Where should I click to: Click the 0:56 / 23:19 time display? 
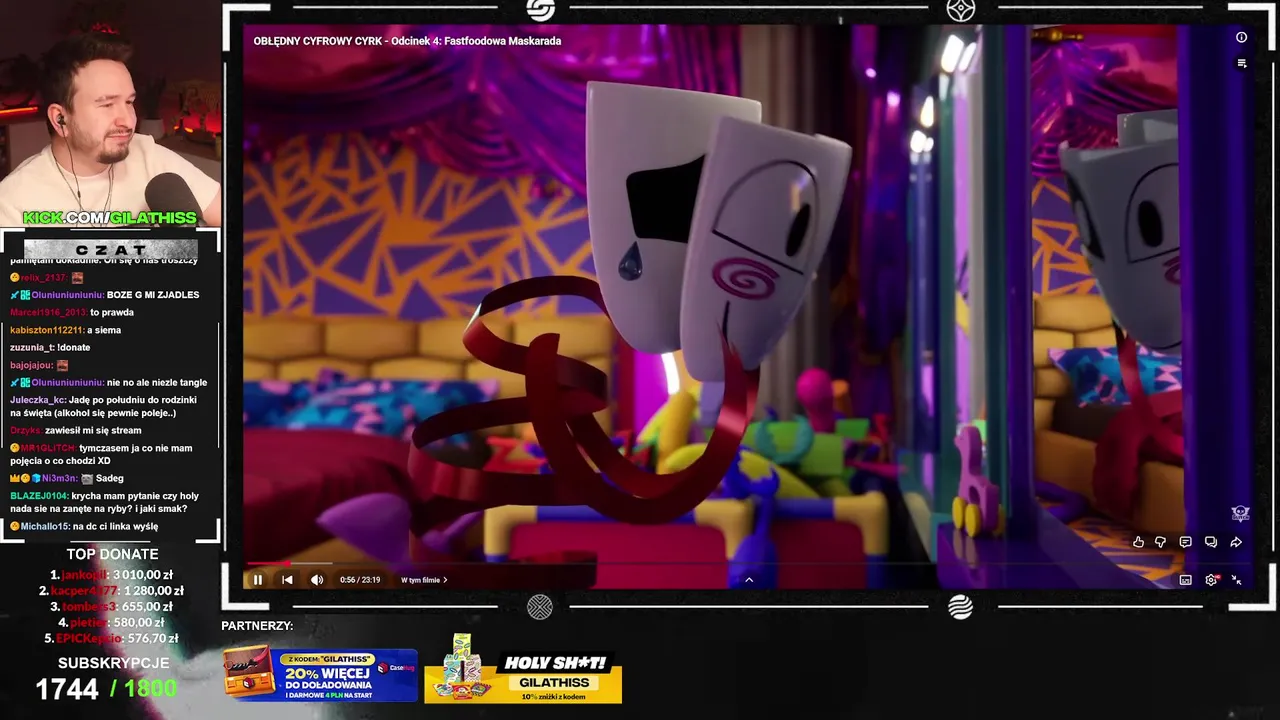click(360, 580)
